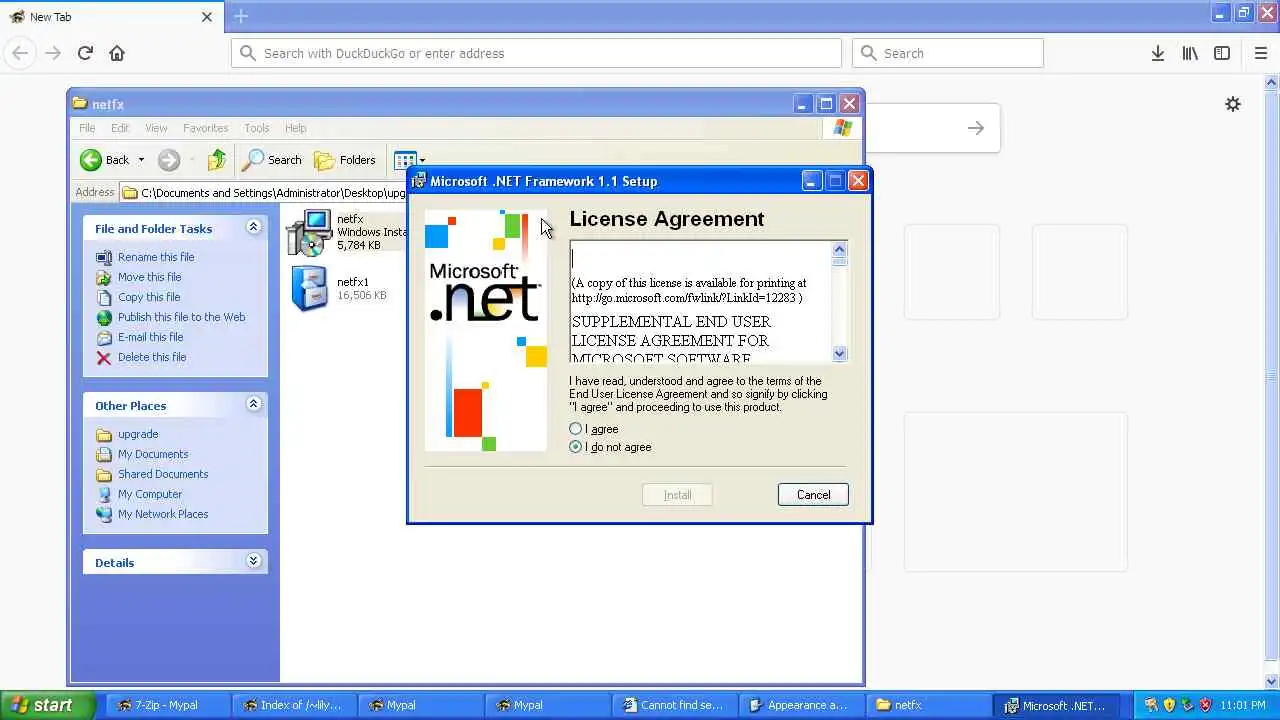The image size is (1280, 720).
Task: Select netfx1 file icon
Action: pyautogui.click(x=309, y=289)
